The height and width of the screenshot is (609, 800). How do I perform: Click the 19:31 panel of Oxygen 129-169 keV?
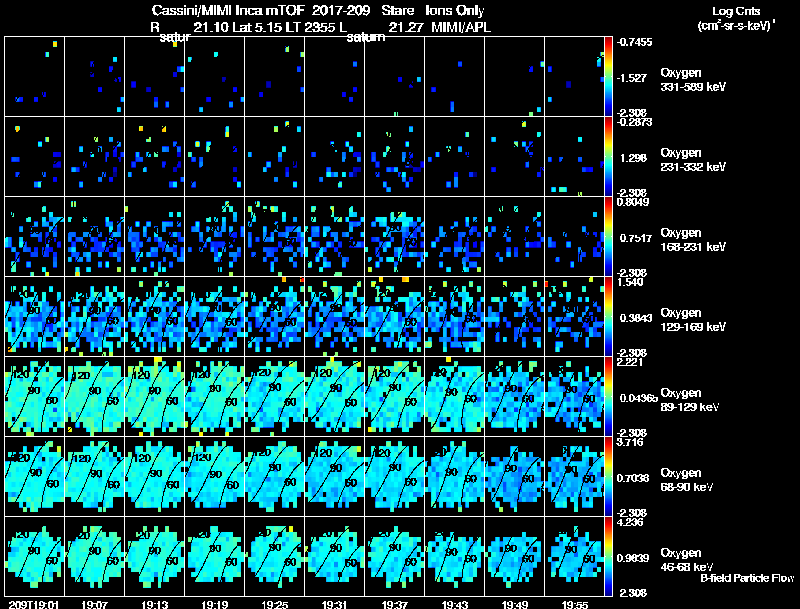[335, 316]
